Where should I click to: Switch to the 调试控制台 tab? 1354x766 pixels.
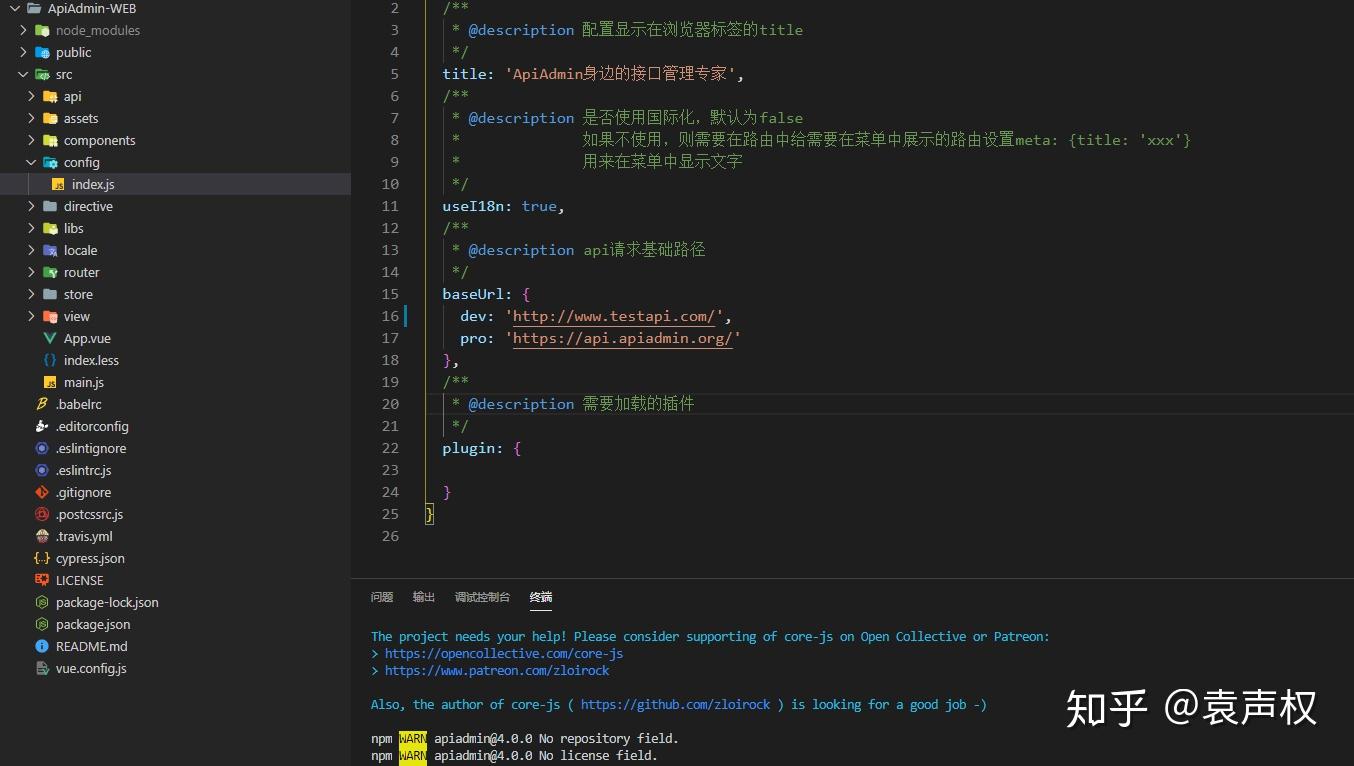482,596
